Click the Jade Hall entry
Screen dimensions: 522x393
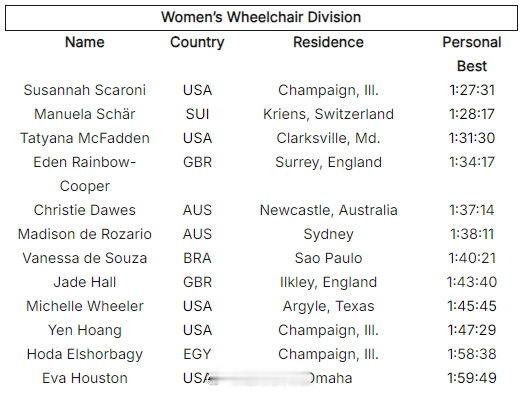(85, 282)
